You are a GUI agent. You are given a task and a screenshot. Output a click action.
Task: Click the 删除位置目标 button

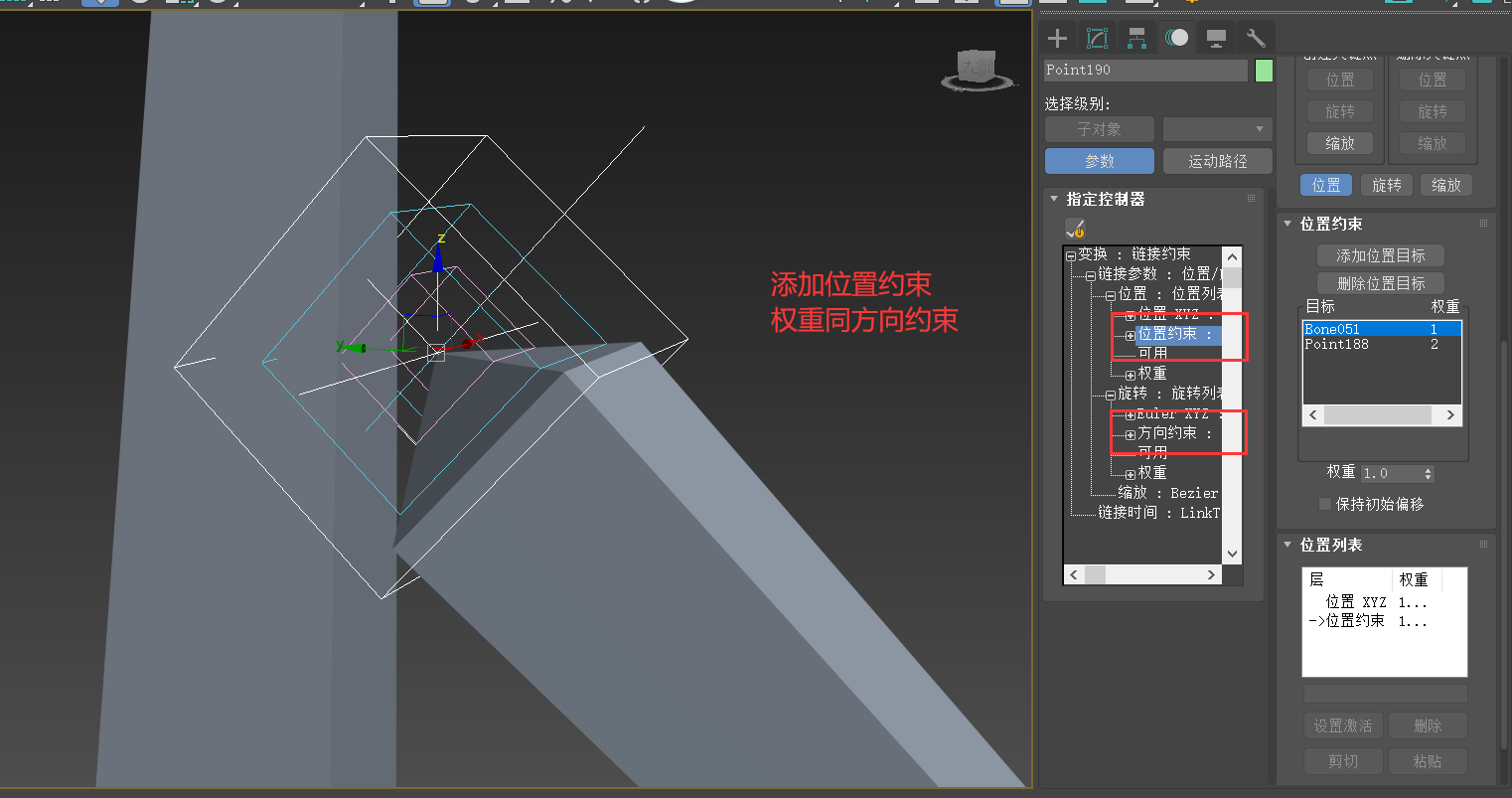(x=1380, y=283)
